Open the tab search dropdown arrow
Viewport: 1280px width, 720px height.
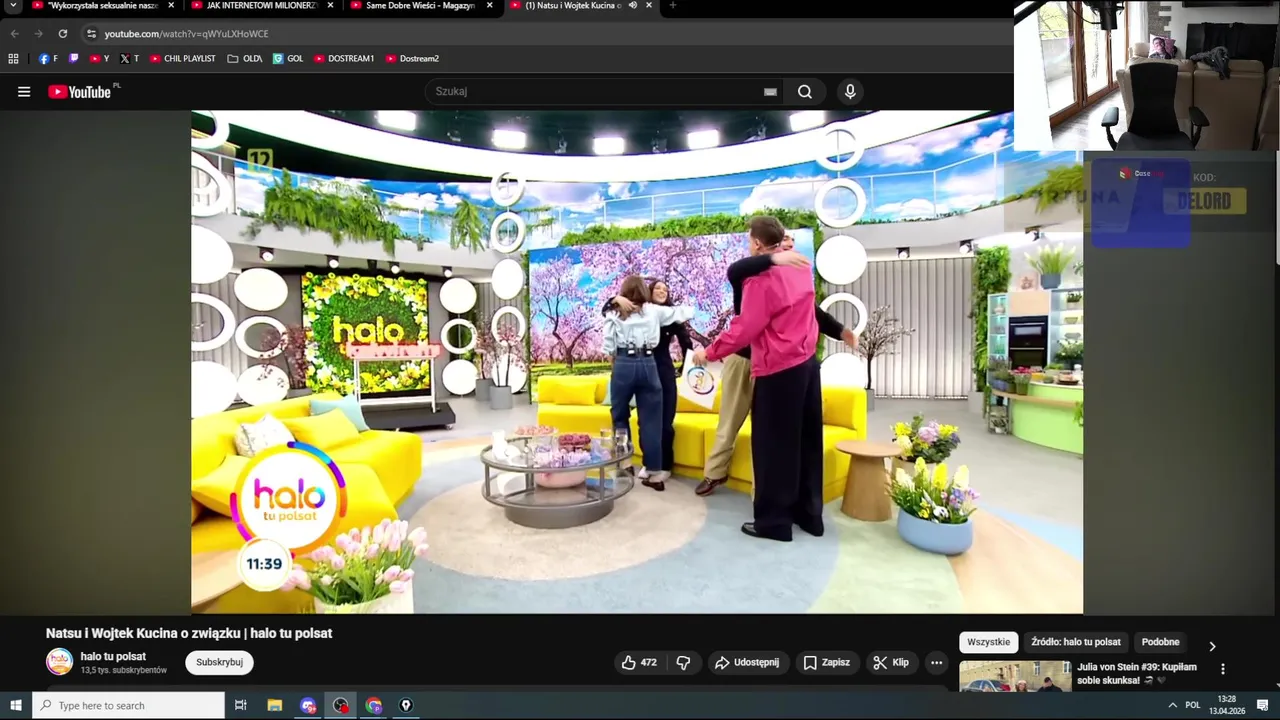(x=13, y=6)
